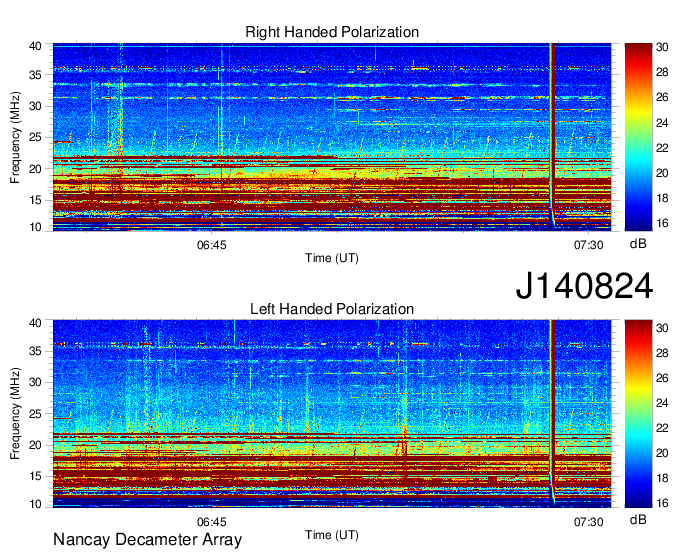Click the 07:30 tick of Right Handed plot
This screenshot has width=680, height=552.
click(x=588, y=245)
